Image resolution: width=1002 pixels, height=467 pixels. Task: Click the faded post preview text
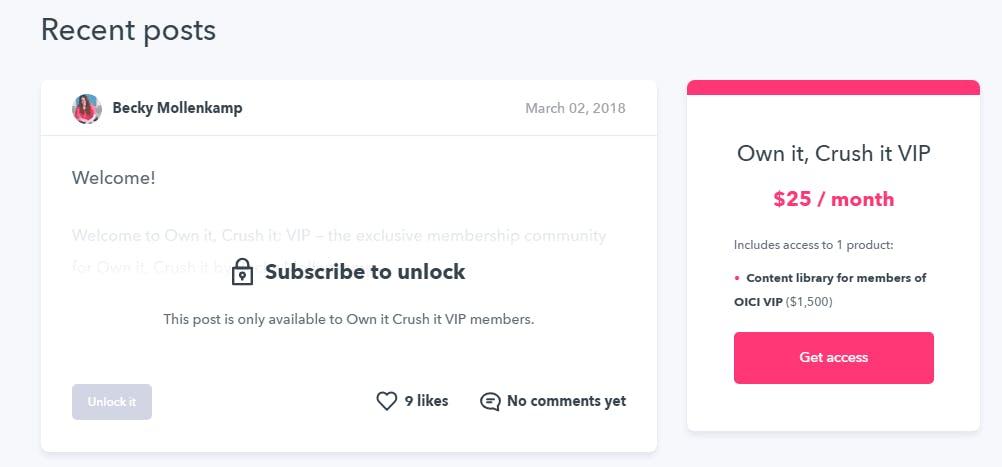point(339,250)
